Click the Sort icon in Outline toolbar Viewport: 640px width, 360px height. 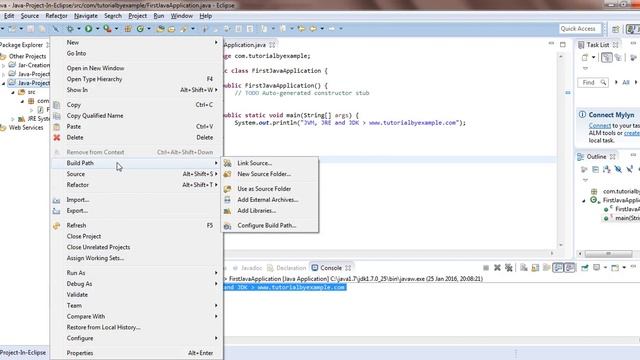607,169
